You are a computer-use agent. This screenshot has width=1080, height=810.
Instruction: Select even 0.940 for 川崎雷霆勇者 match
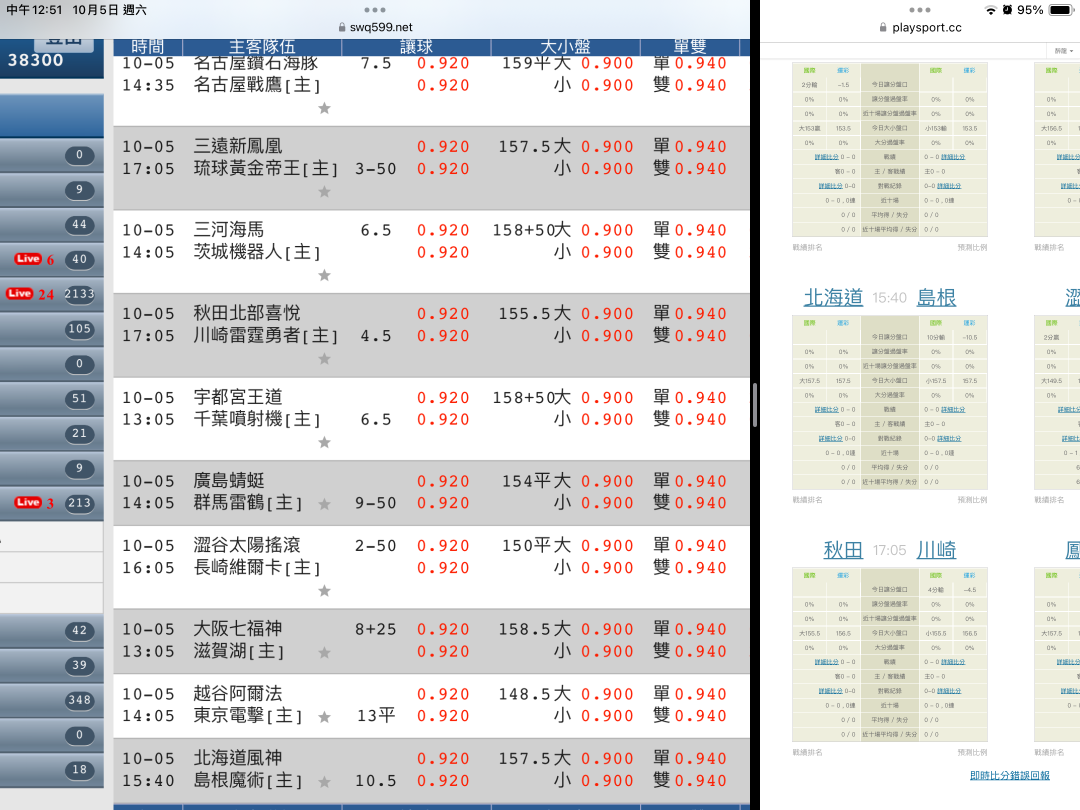tap(700, 335)
